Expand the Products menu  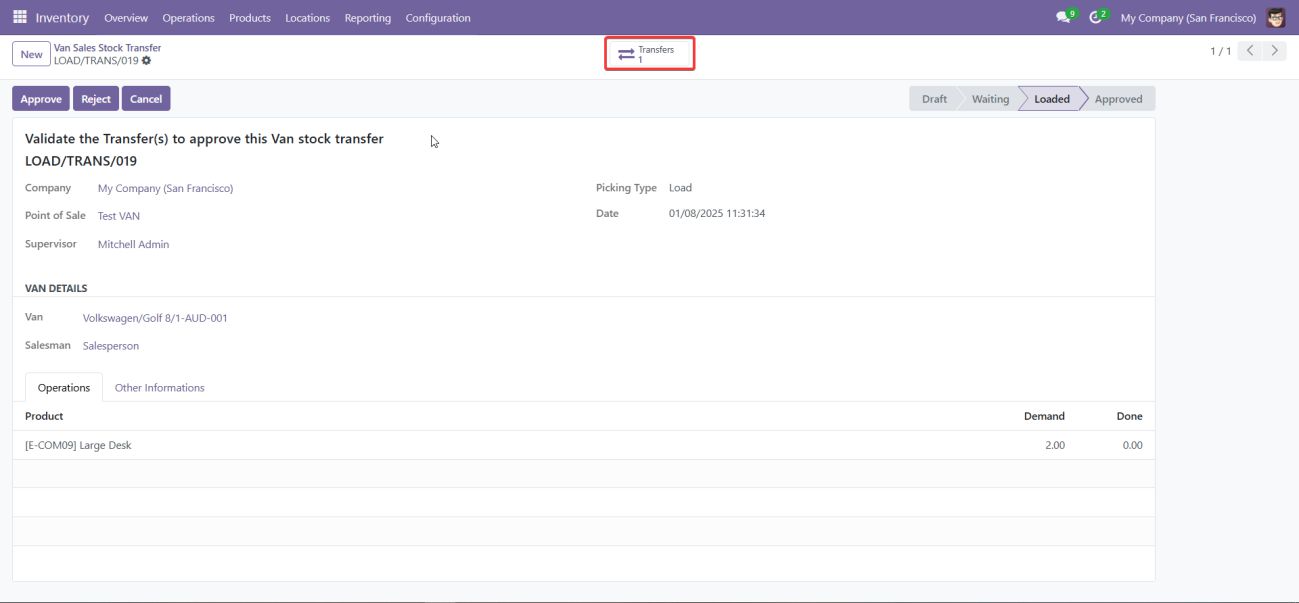[250, 18]
